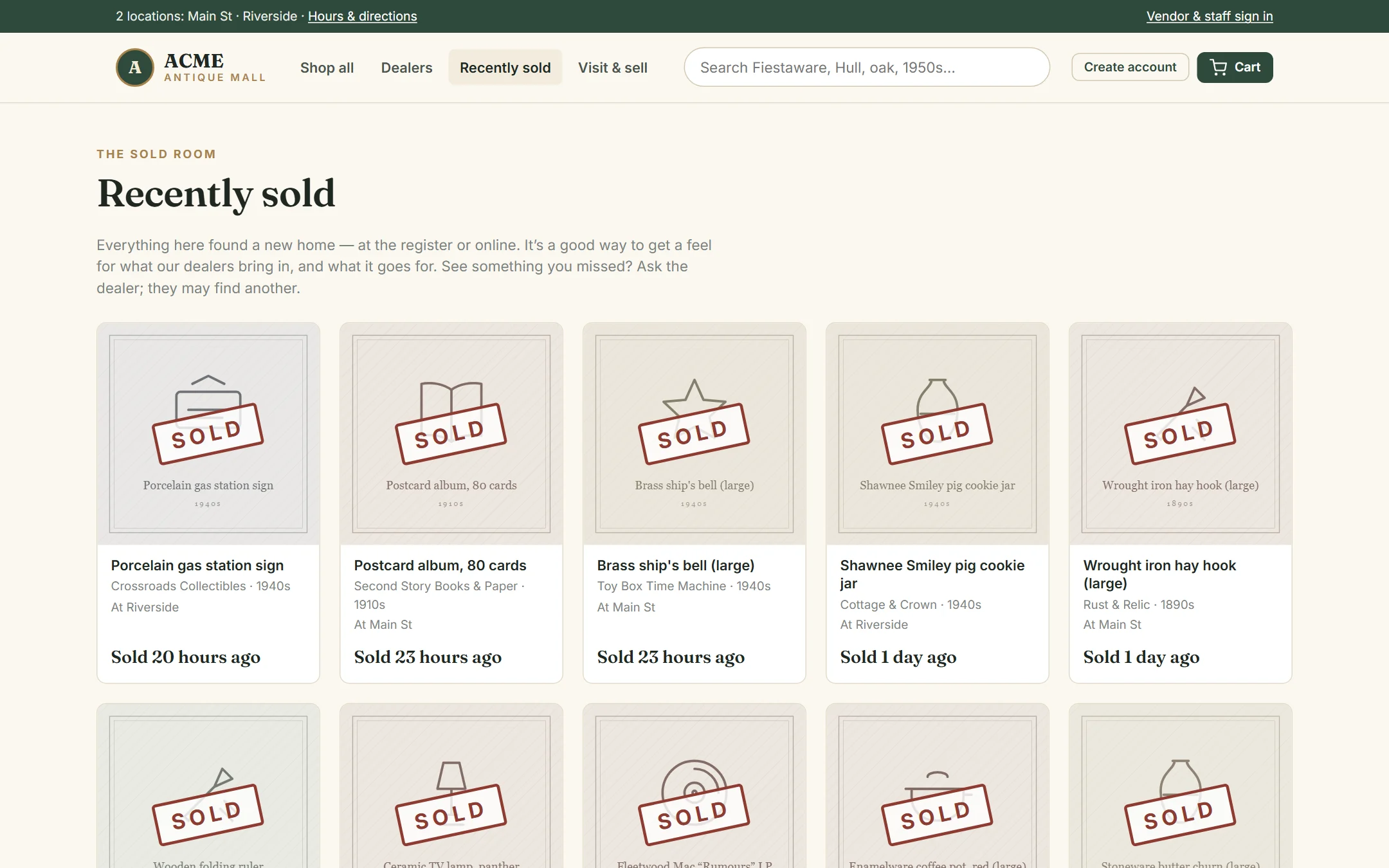This screenshot has height=868, width=1389.
Task: Select the Brass ship's bell (large) title
Action: [676, 566]
